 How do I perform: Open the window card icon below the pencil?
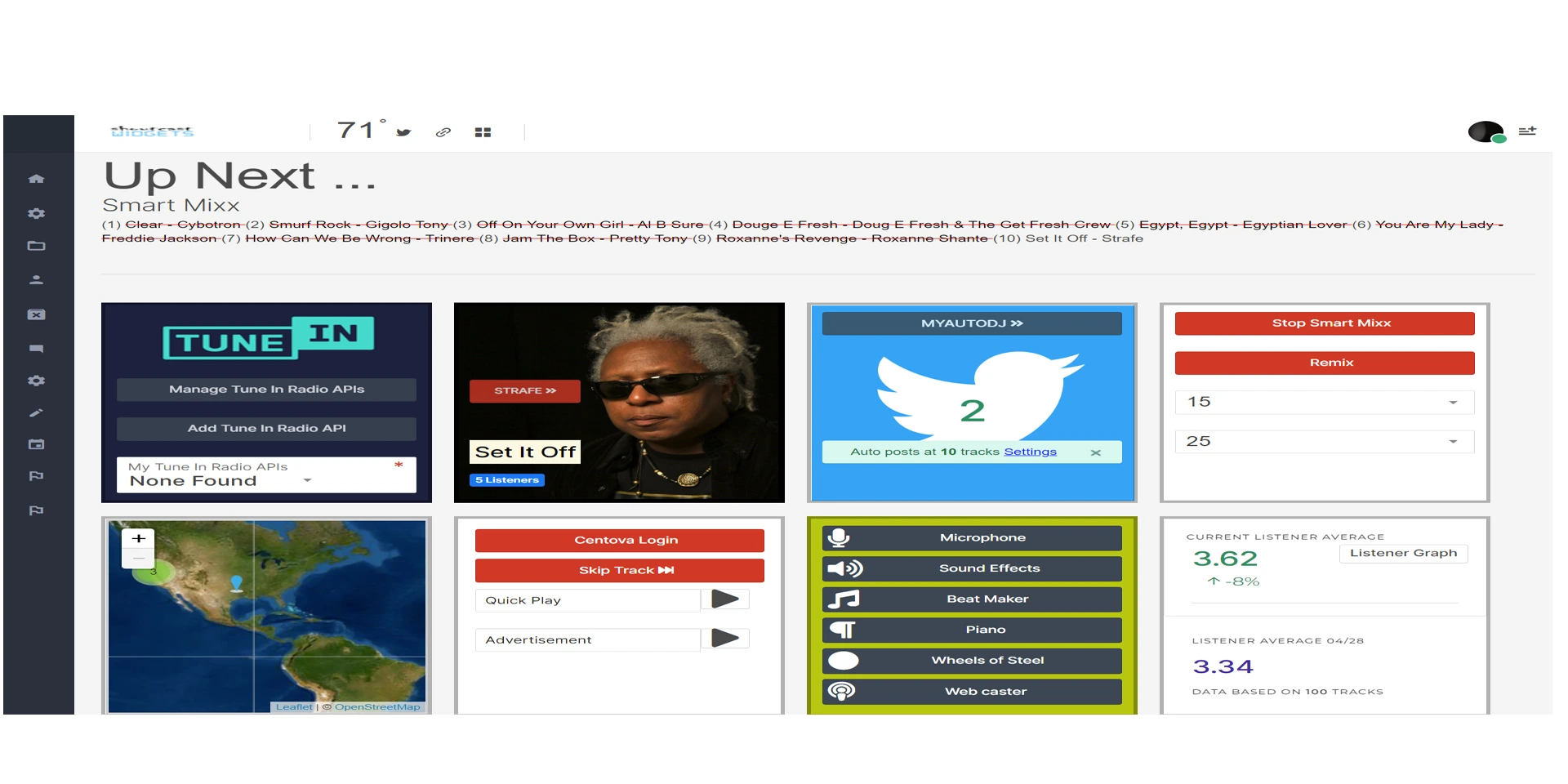(x=36, y=445)
